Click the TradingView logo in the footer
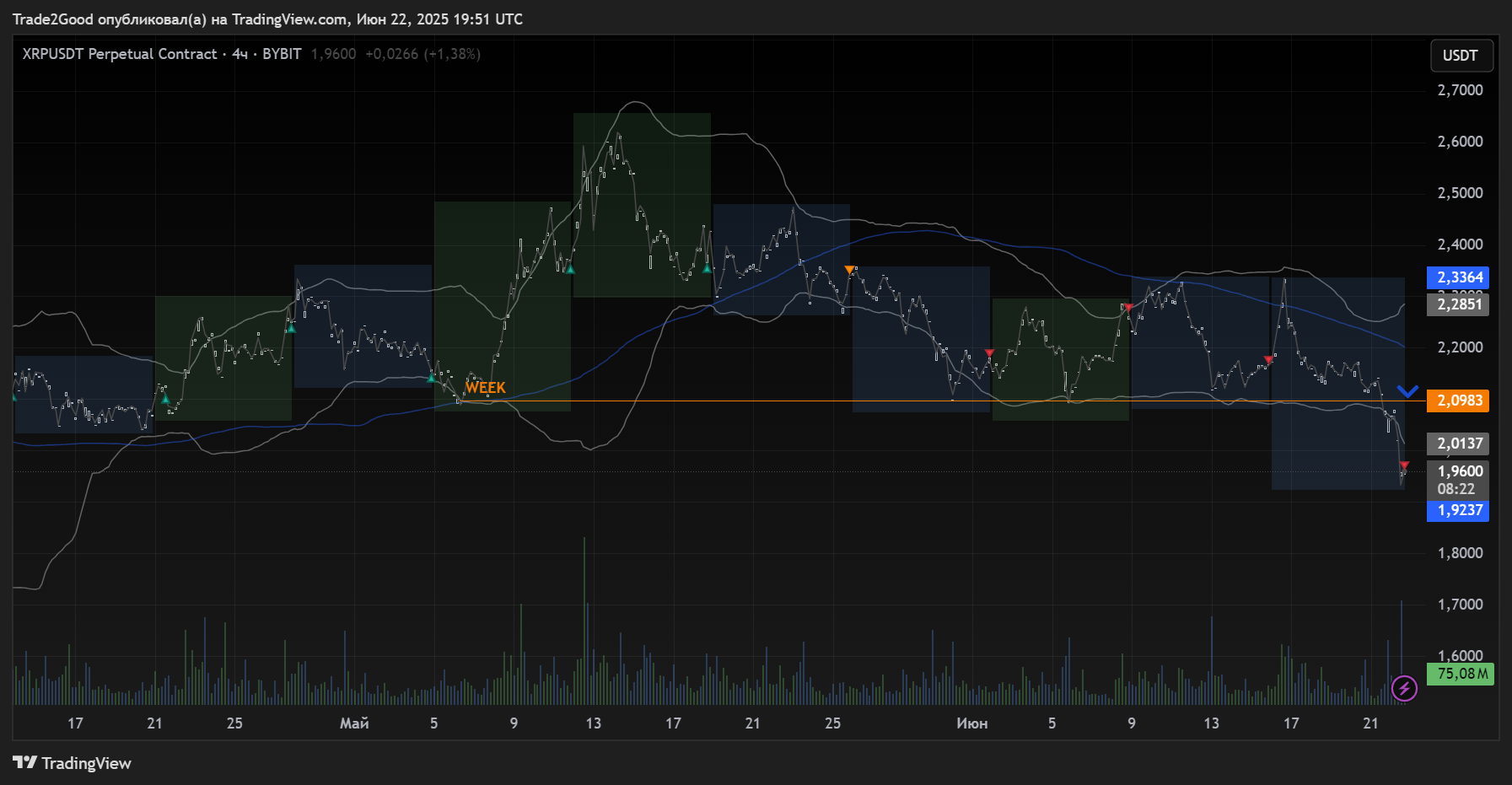This screenshot has width=1512, height=785. tap(73, 763)
